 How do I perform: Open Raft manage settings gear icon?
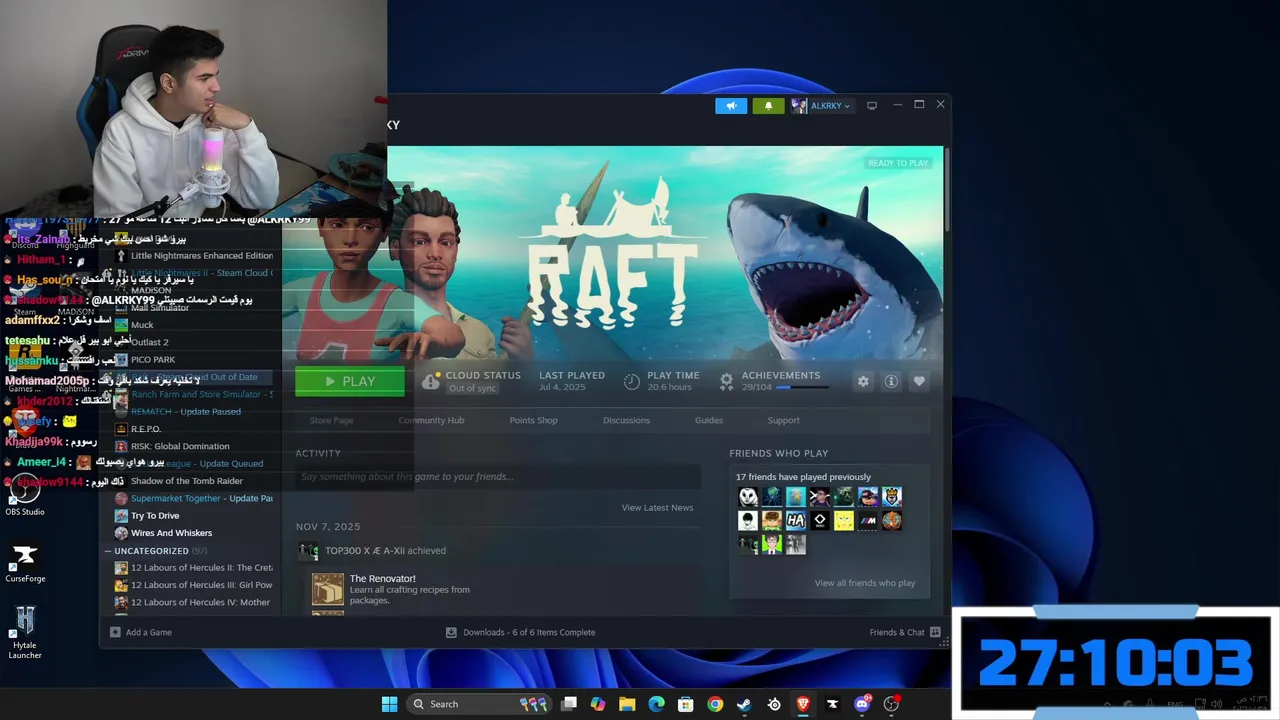tap(863, 381)
